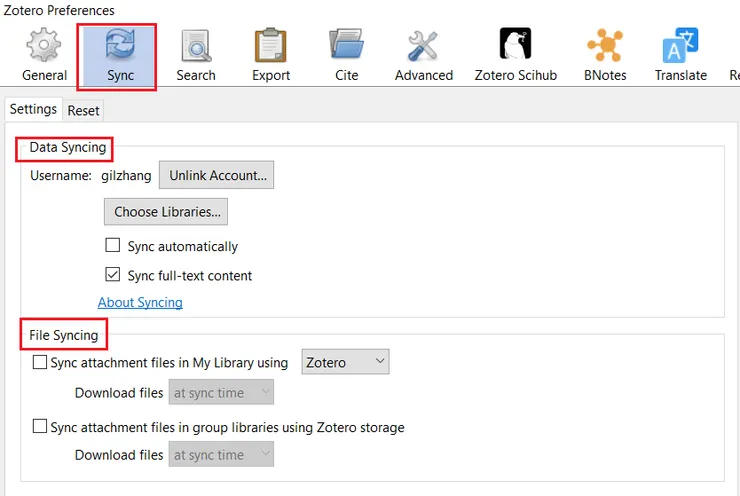Open the Export preferences pane
740x496 pixels.
[x=271, y=56]
